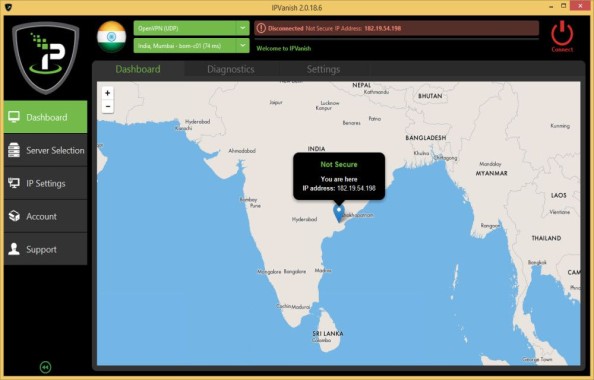Click IP address line in map popup

click(339, 188)
